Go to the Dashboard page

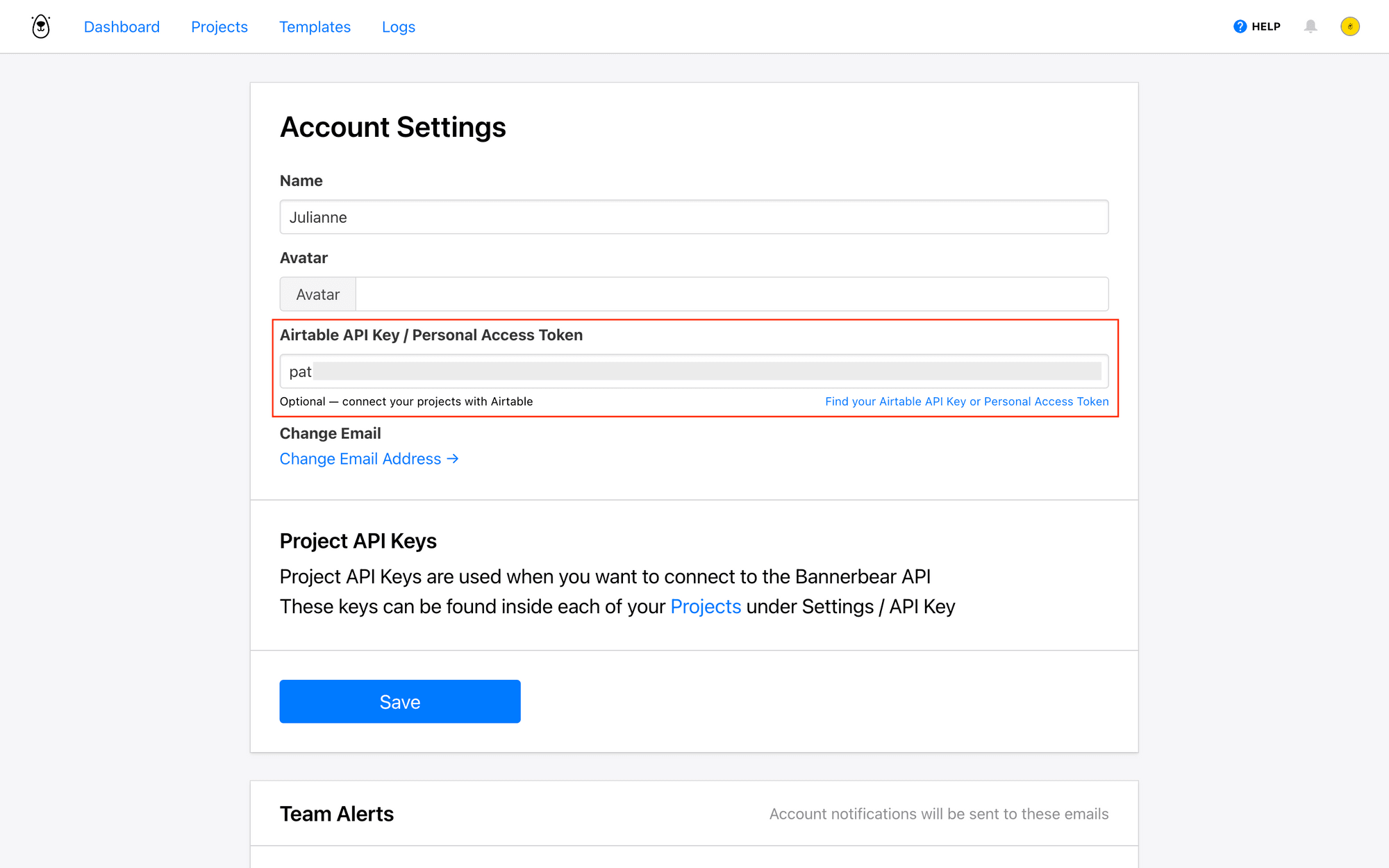[x=122, y=26]
